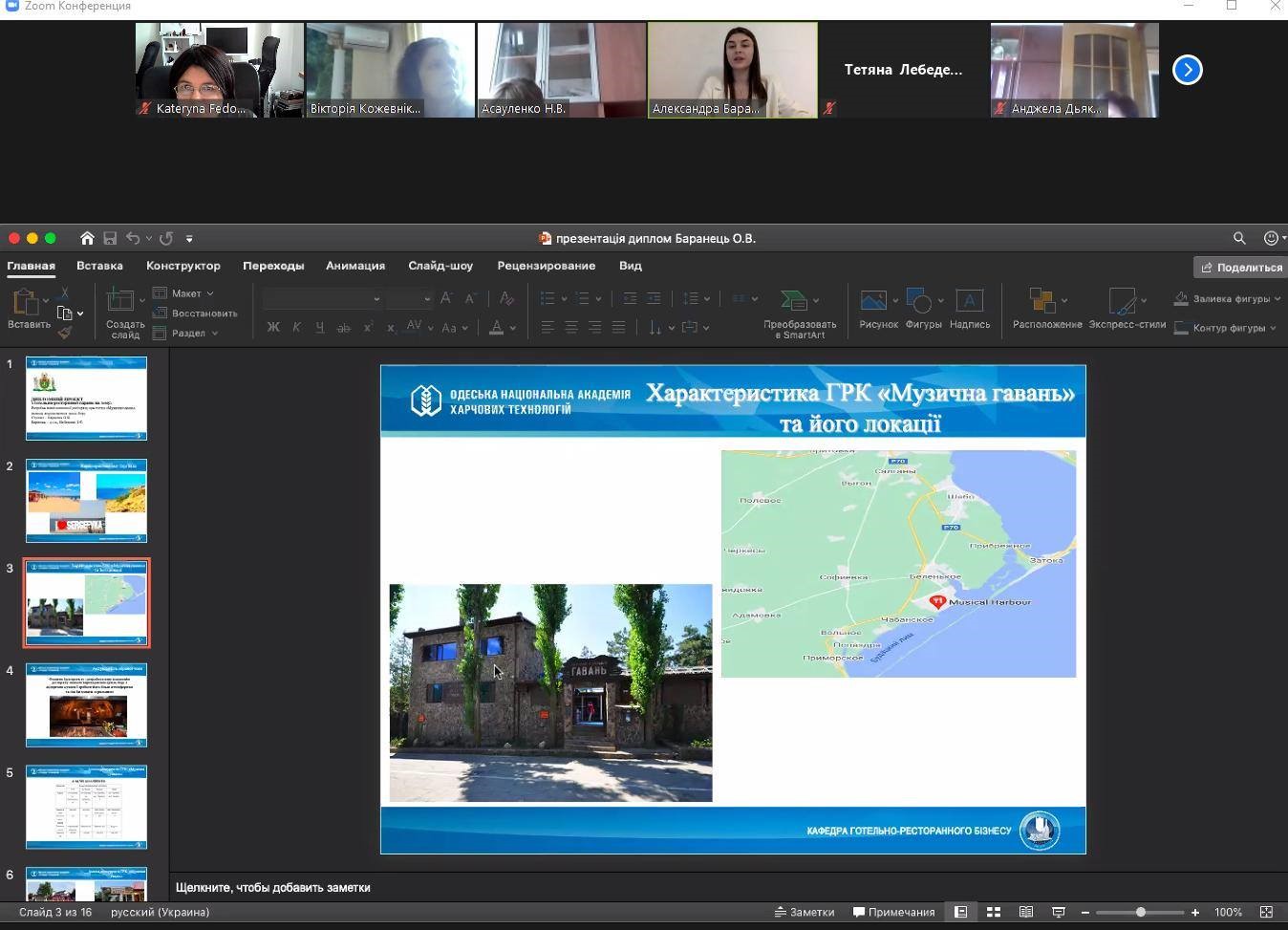Screen dimensions: 1288x930
Task: Toggle bold Ж formatting
Action: [x=273, y=327]
